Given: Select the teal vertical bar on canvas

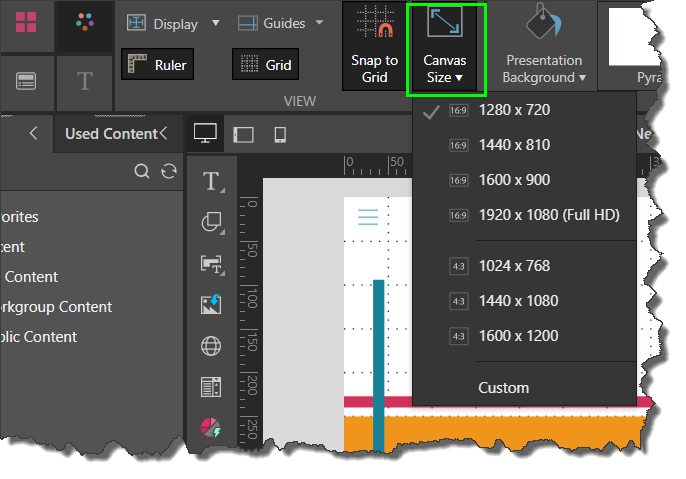Looking at the screenshot, I should tap(378, 365).
